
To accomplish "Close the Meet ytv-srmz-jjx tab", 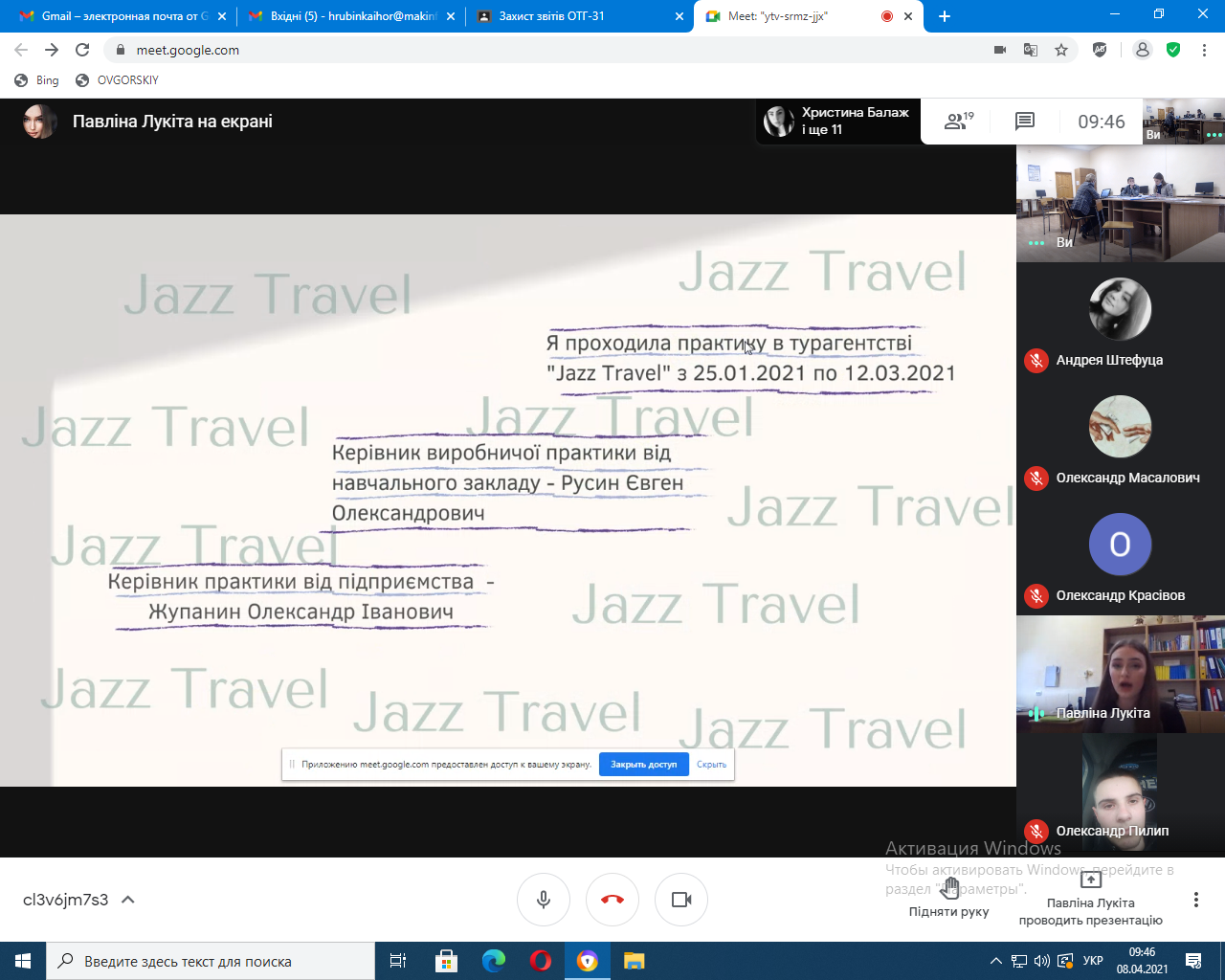I will pos(908,16).
